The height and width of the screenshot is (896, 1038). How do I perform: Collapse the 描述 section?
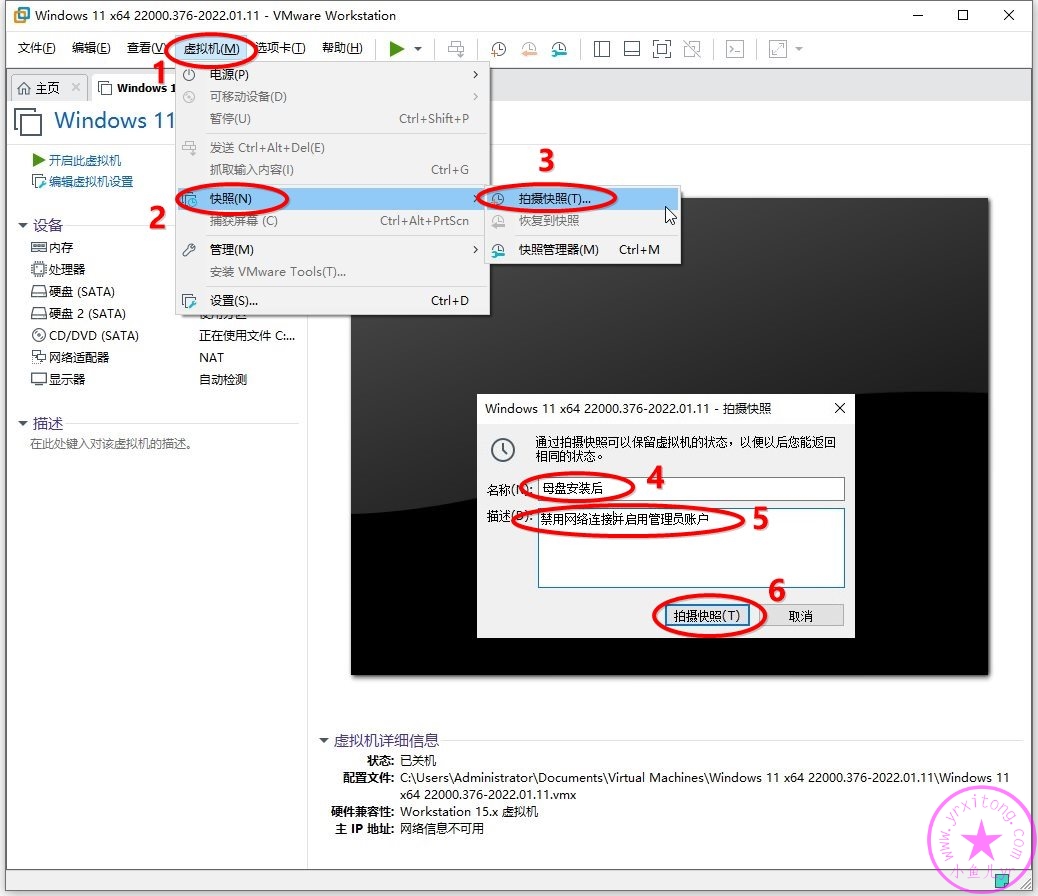click(23, 423)
